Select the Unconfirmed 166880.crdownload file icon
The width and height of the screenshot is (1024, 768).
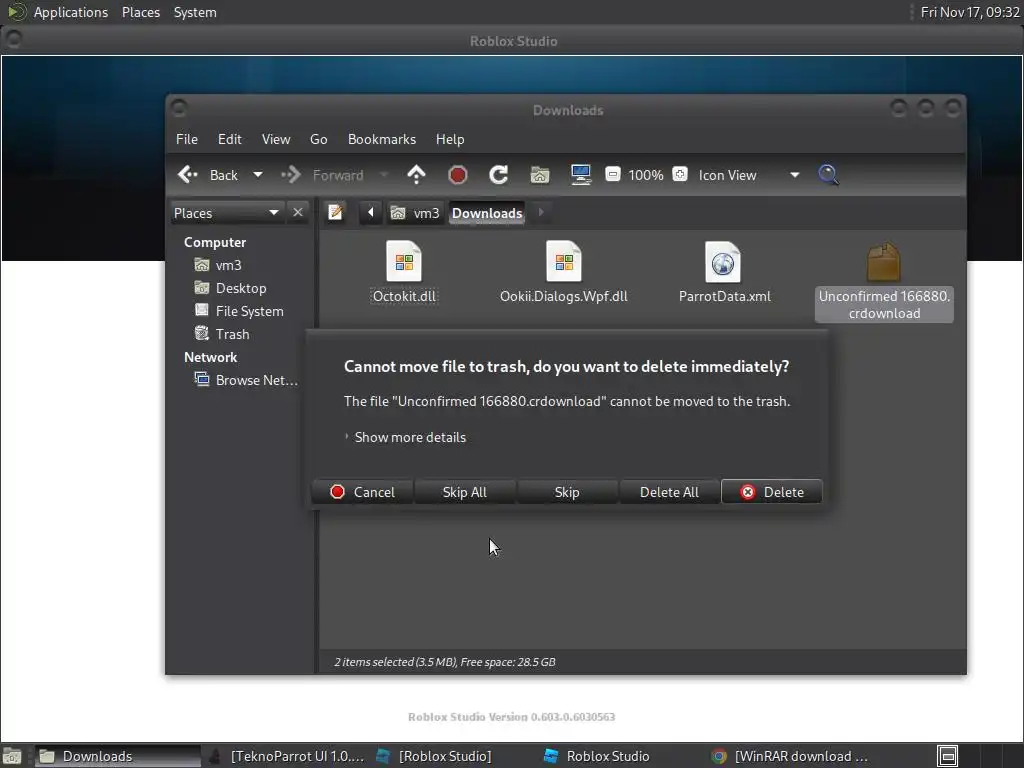[884, 262]
